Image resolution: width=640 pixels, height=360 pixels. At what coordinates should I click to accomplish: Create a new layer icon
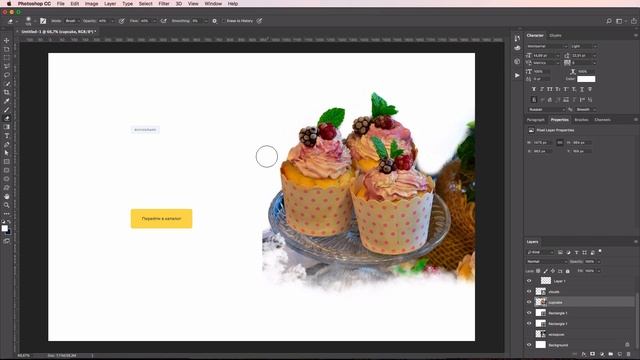pos(620,354)
